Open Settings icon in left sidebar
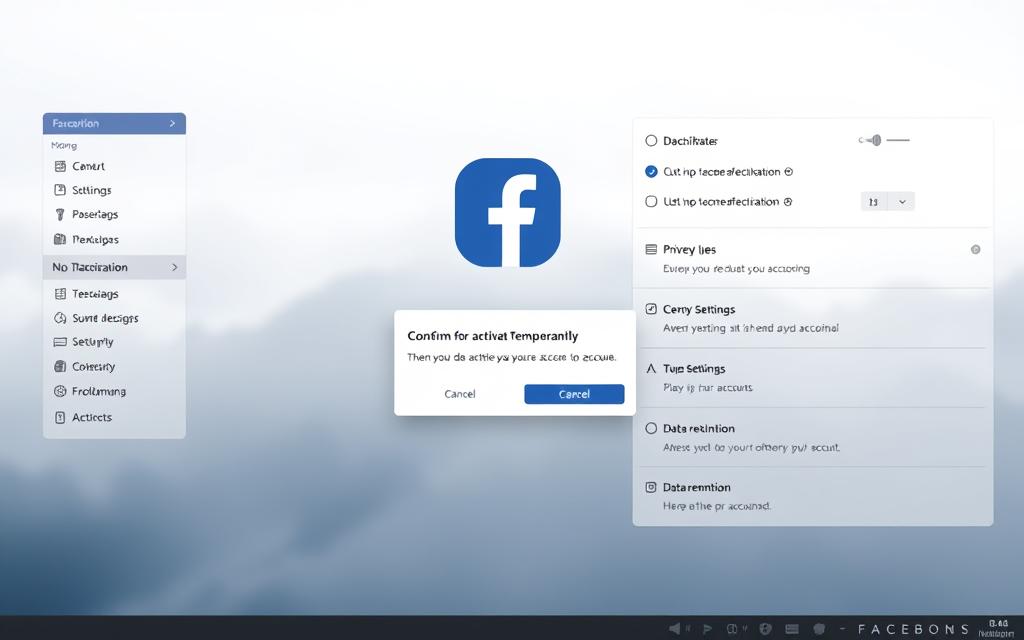The image size is (1024, 640). 60,190
